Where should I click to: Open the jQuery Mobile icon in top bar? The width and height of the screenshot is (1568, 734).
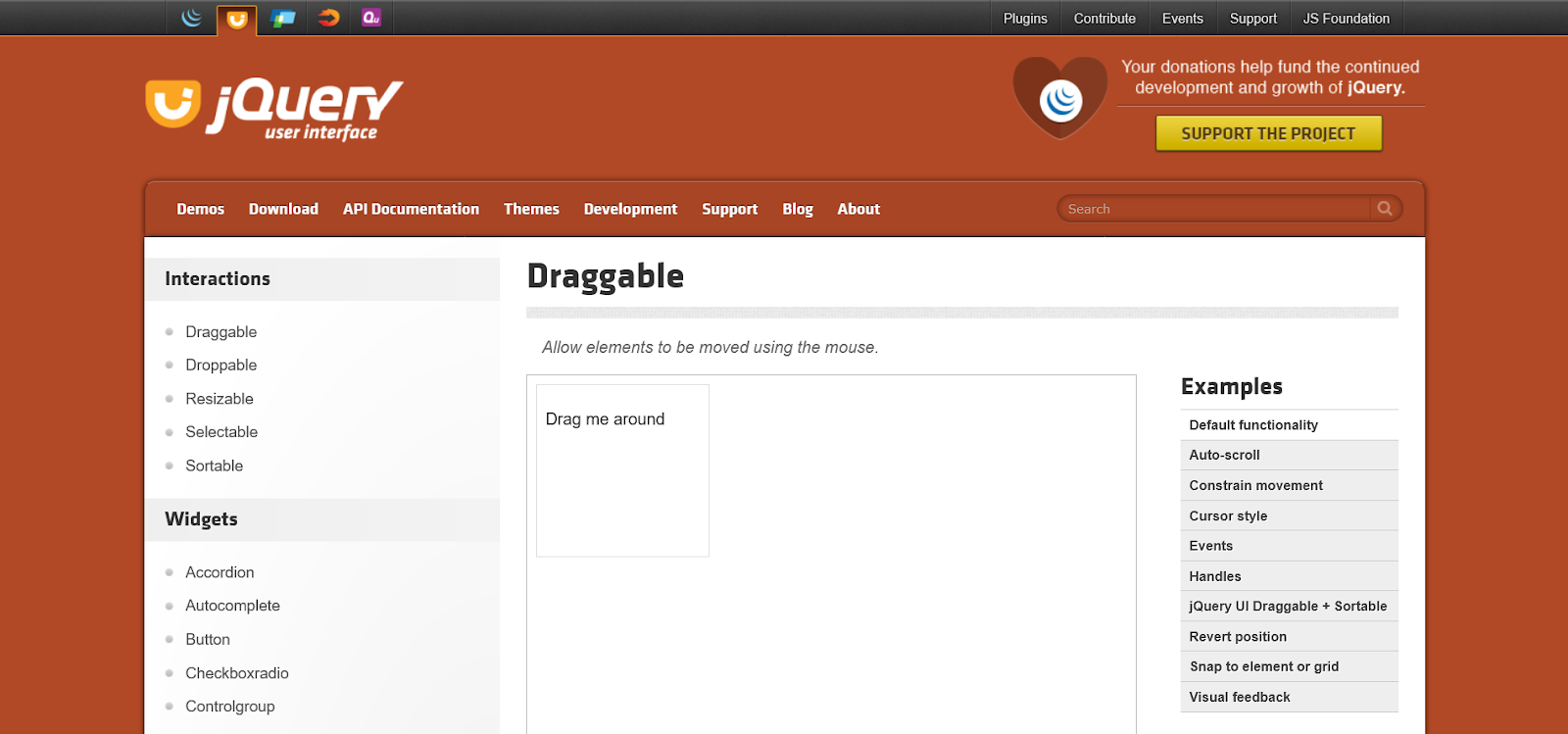[x=283, y=18]
